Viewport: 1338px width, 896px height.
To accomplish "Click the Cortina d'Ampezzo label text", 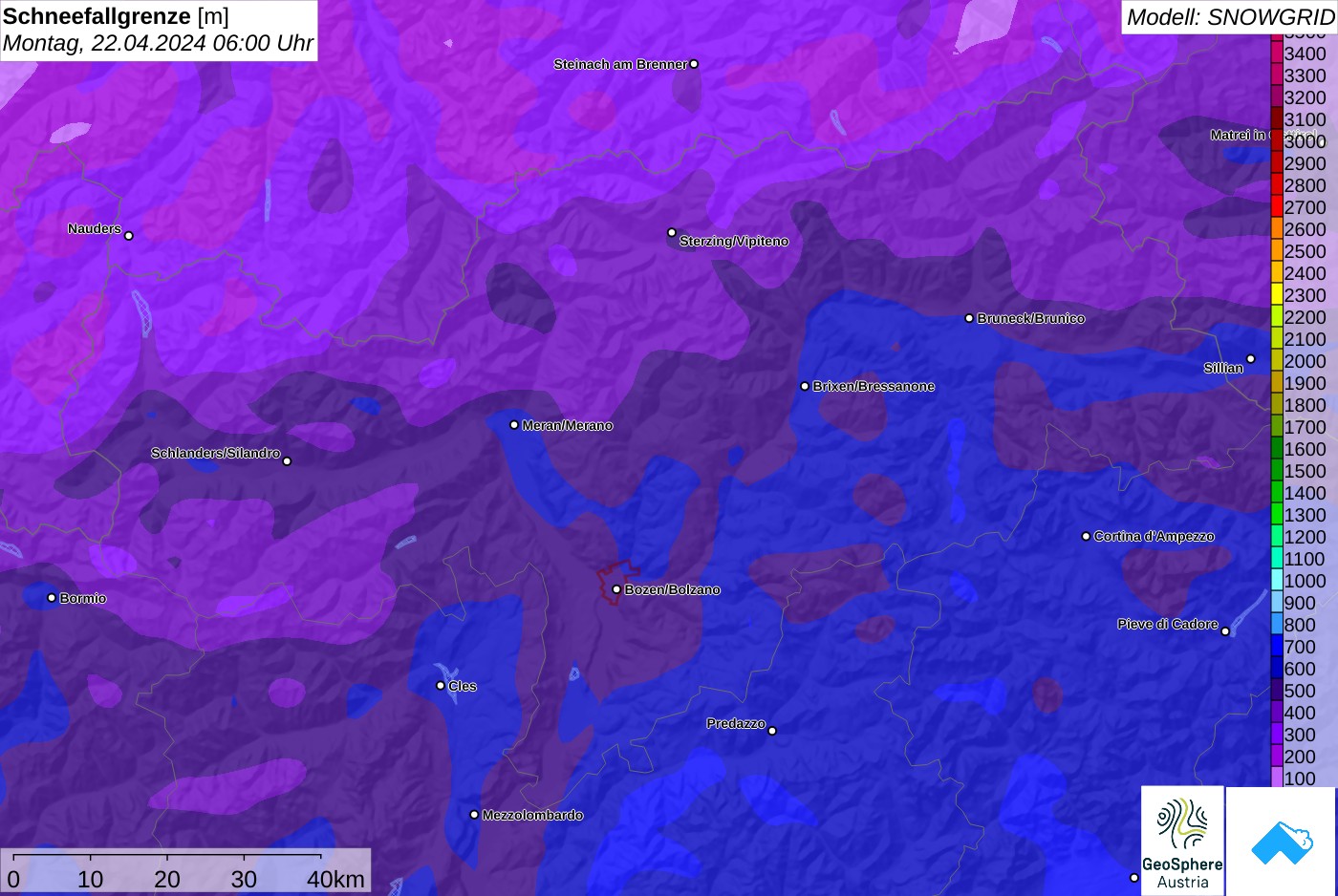I will click(1155, 536).
